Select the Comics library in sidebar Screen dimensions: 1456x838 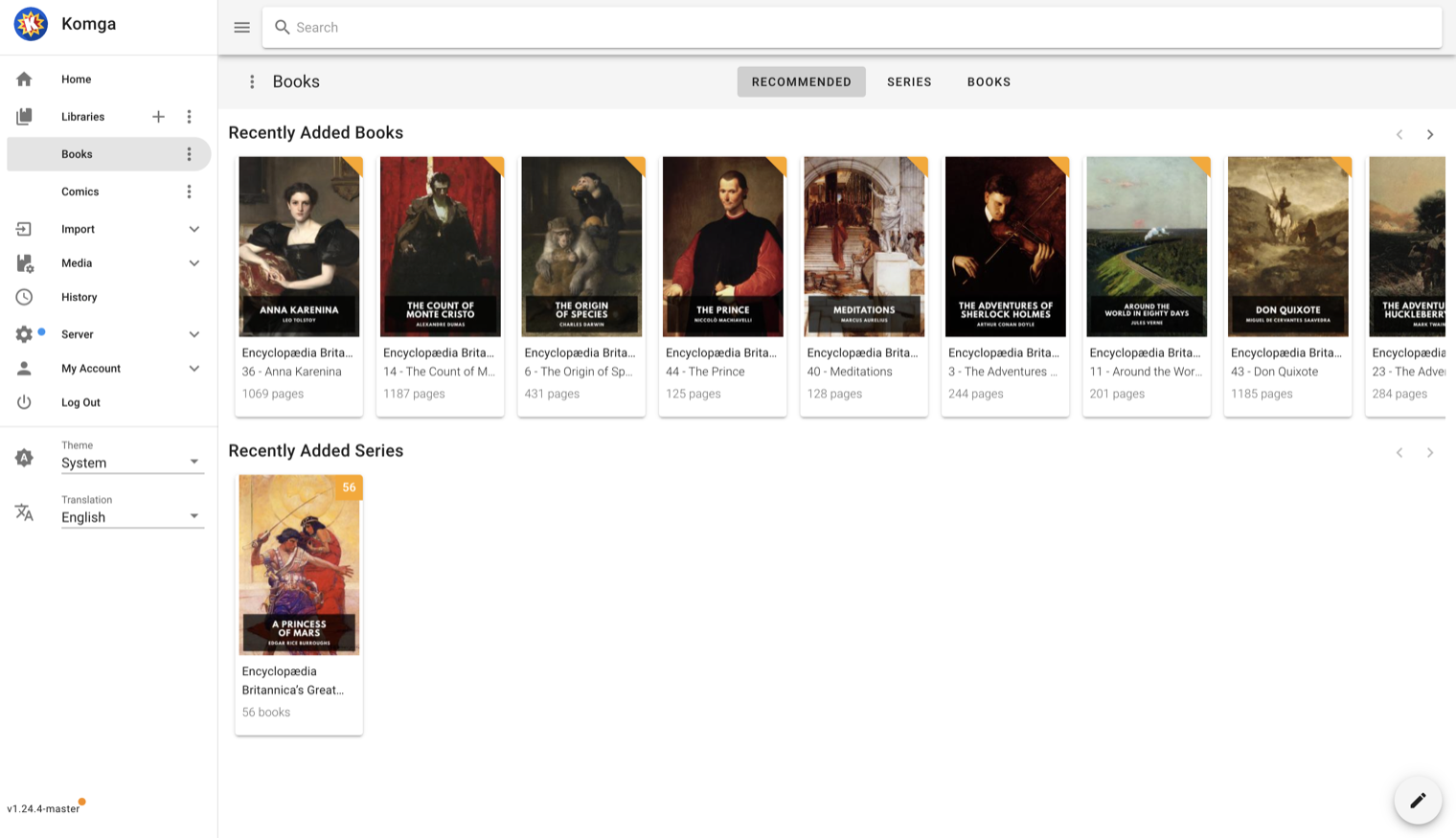point(108,192)
